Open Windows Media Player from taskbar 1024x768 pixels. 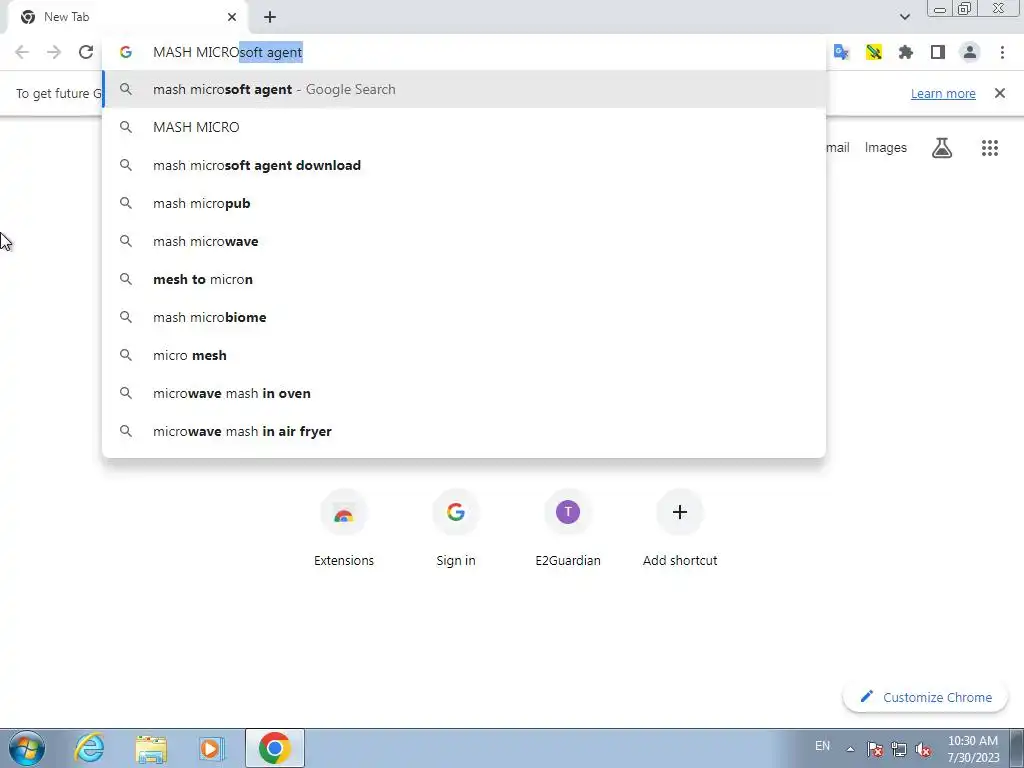click(212, 748)
